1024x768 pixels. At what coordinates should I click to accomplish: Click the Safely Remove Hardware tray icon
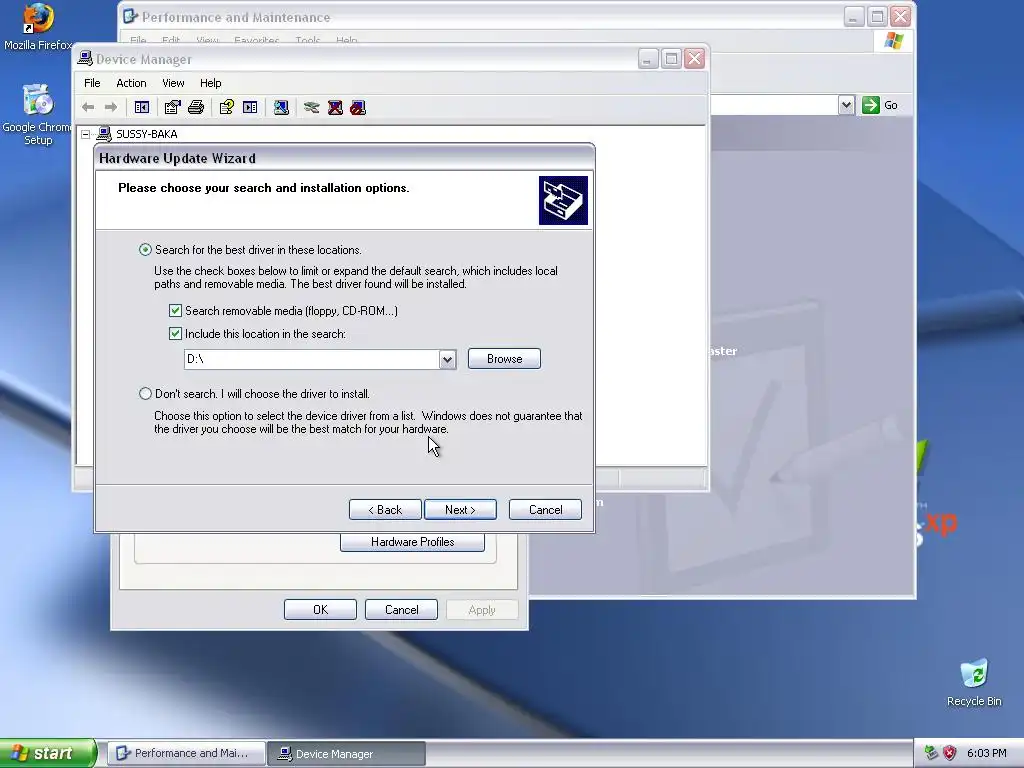click(931, 753)
